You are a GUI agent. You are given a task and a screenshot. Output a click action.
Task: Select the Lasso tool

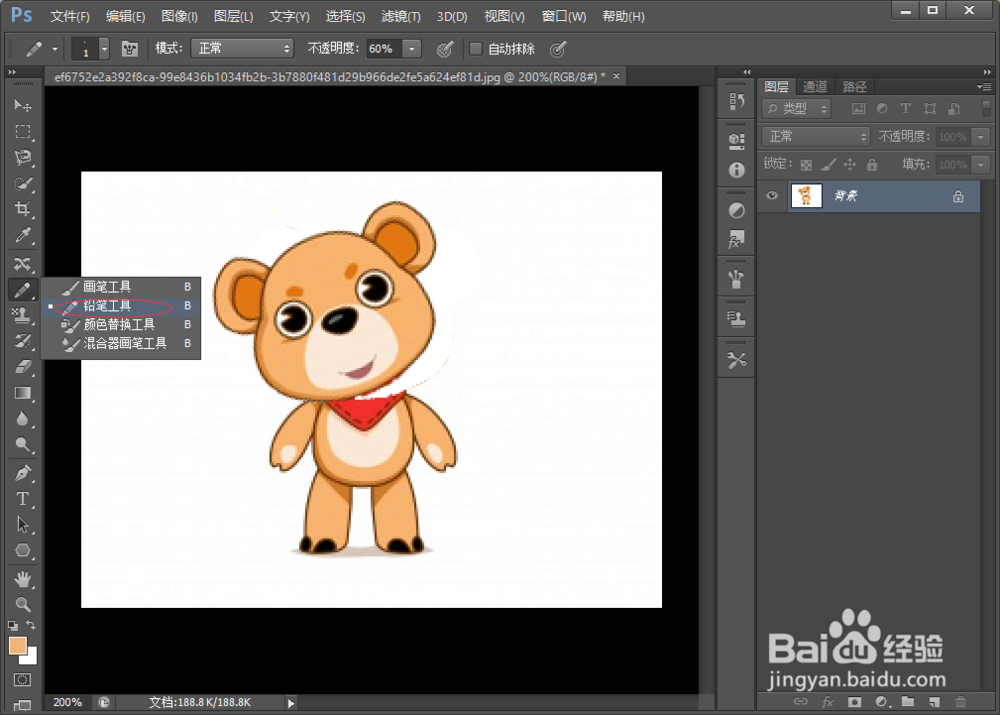[23, 158]
